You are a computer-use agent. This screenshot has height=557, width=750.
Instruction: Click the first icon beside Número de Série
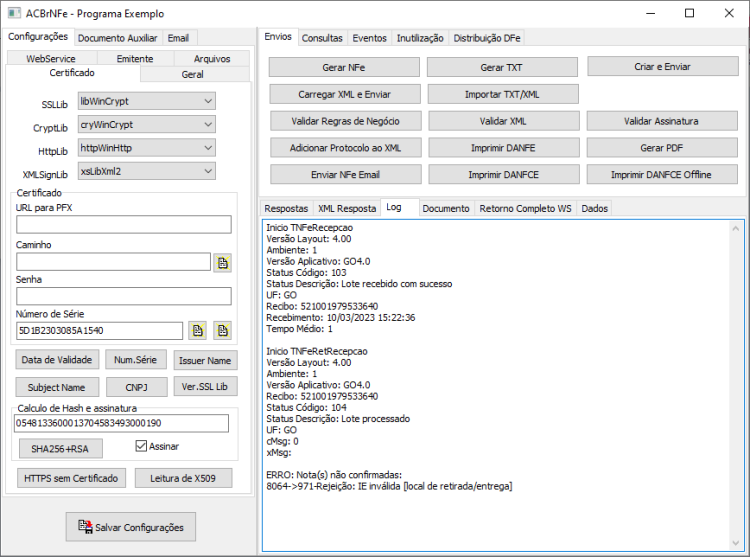pyautogui.click(x=198, y=330)
